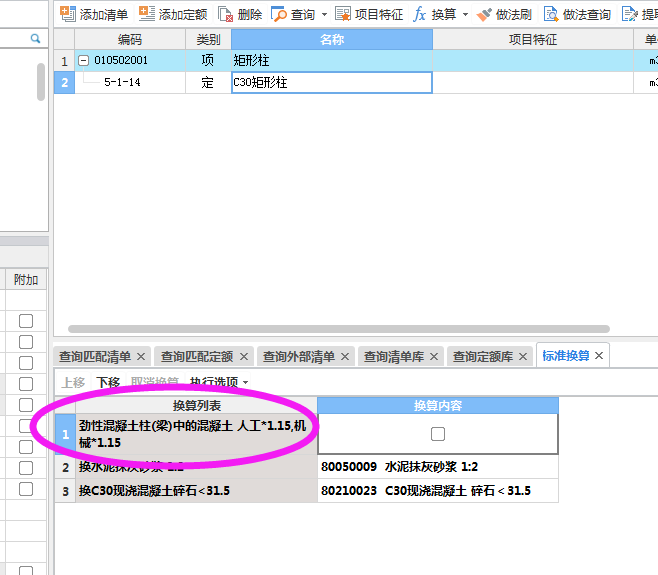Click the horizontal scrollbar of the main grid
The image size is (658, 575).
click(339, 329)
